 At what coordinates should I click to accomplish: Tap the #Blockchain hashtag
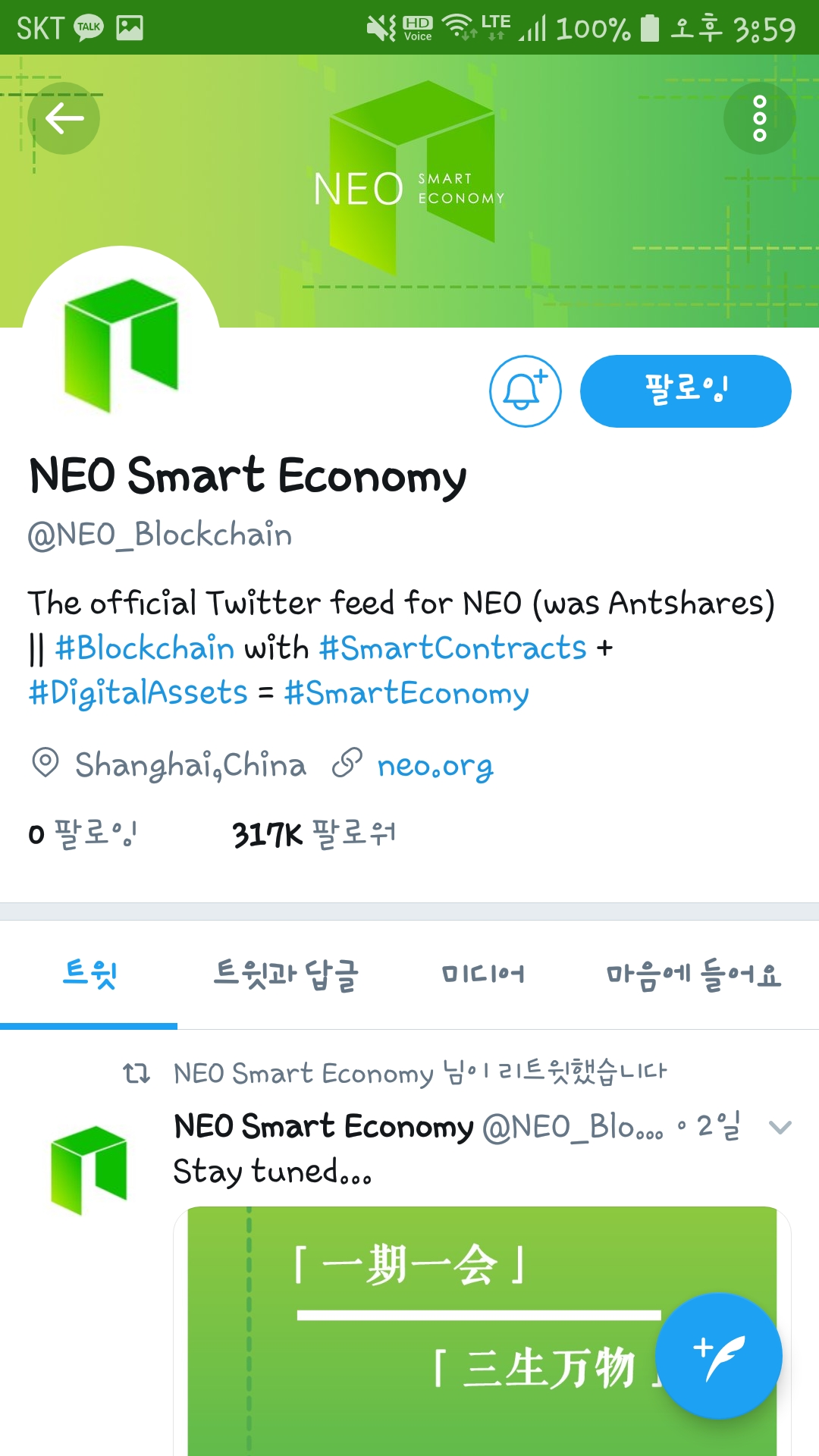pyautogui.click(x=144, y=648)
